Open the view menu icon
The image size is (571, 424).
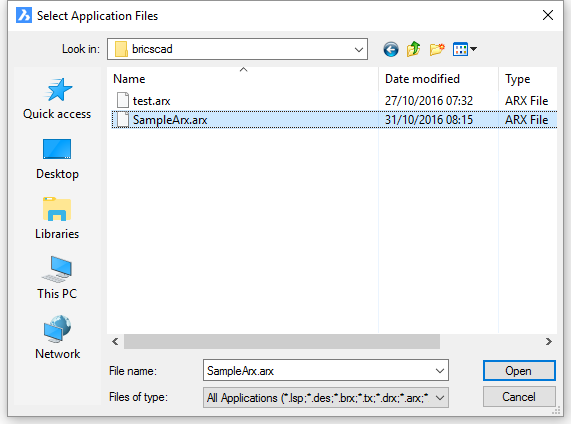click(x=464, y=49)
